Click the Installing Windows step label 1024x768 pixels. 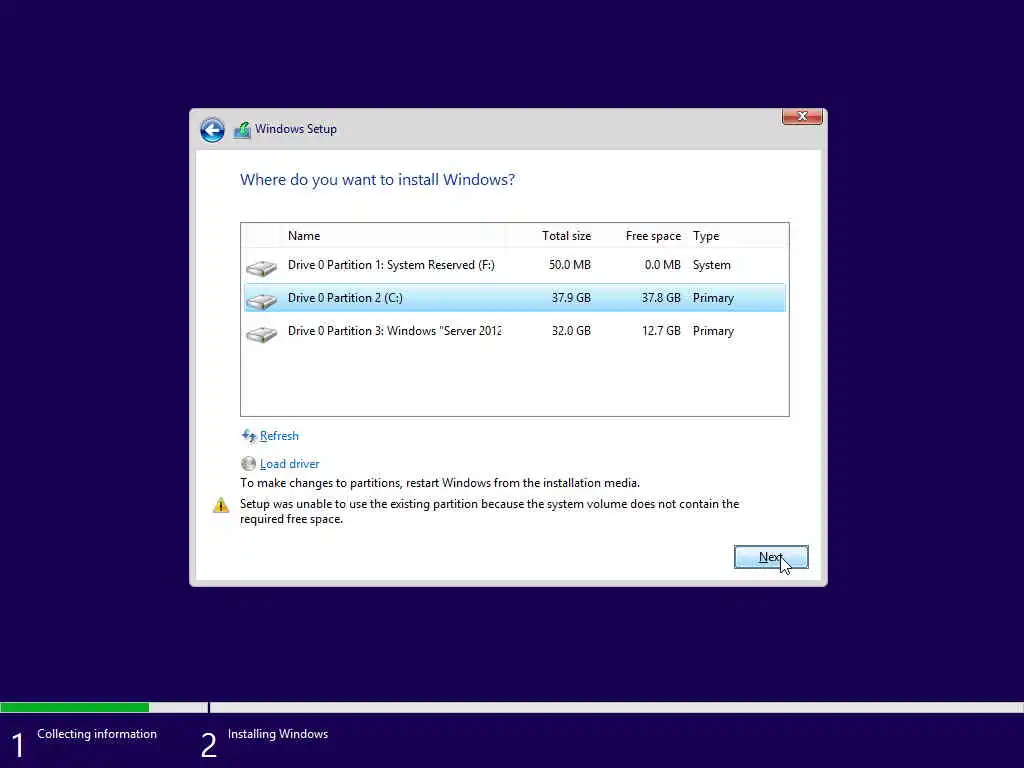click(x=278, y=734)
